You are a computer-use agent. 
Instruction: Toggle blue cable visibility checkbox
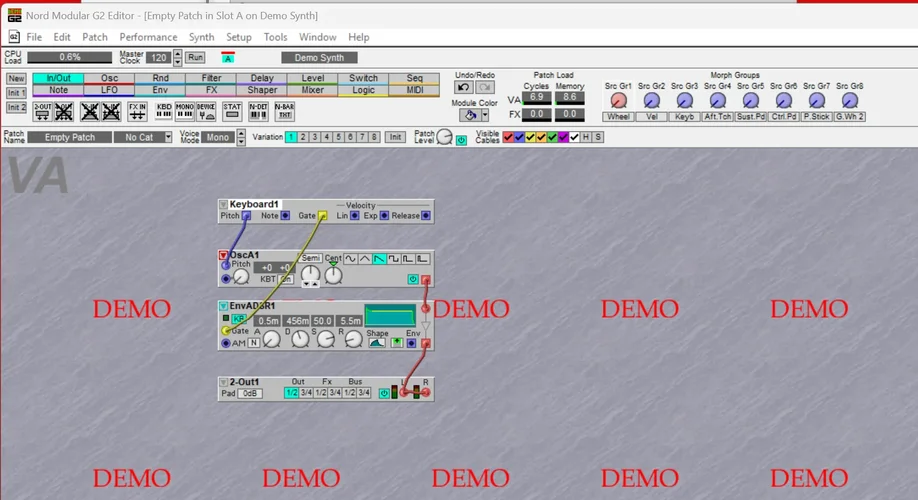519,137
